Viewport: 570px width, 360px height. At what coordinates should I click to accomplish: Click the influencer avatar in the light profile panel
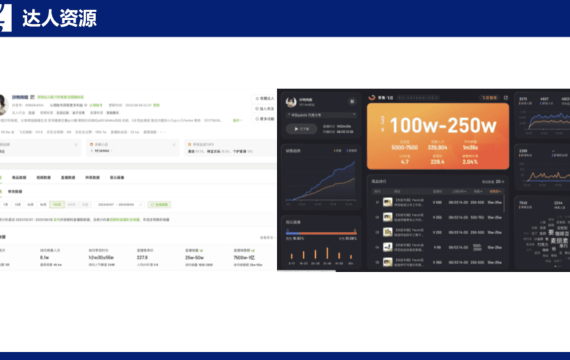[3, 105]
